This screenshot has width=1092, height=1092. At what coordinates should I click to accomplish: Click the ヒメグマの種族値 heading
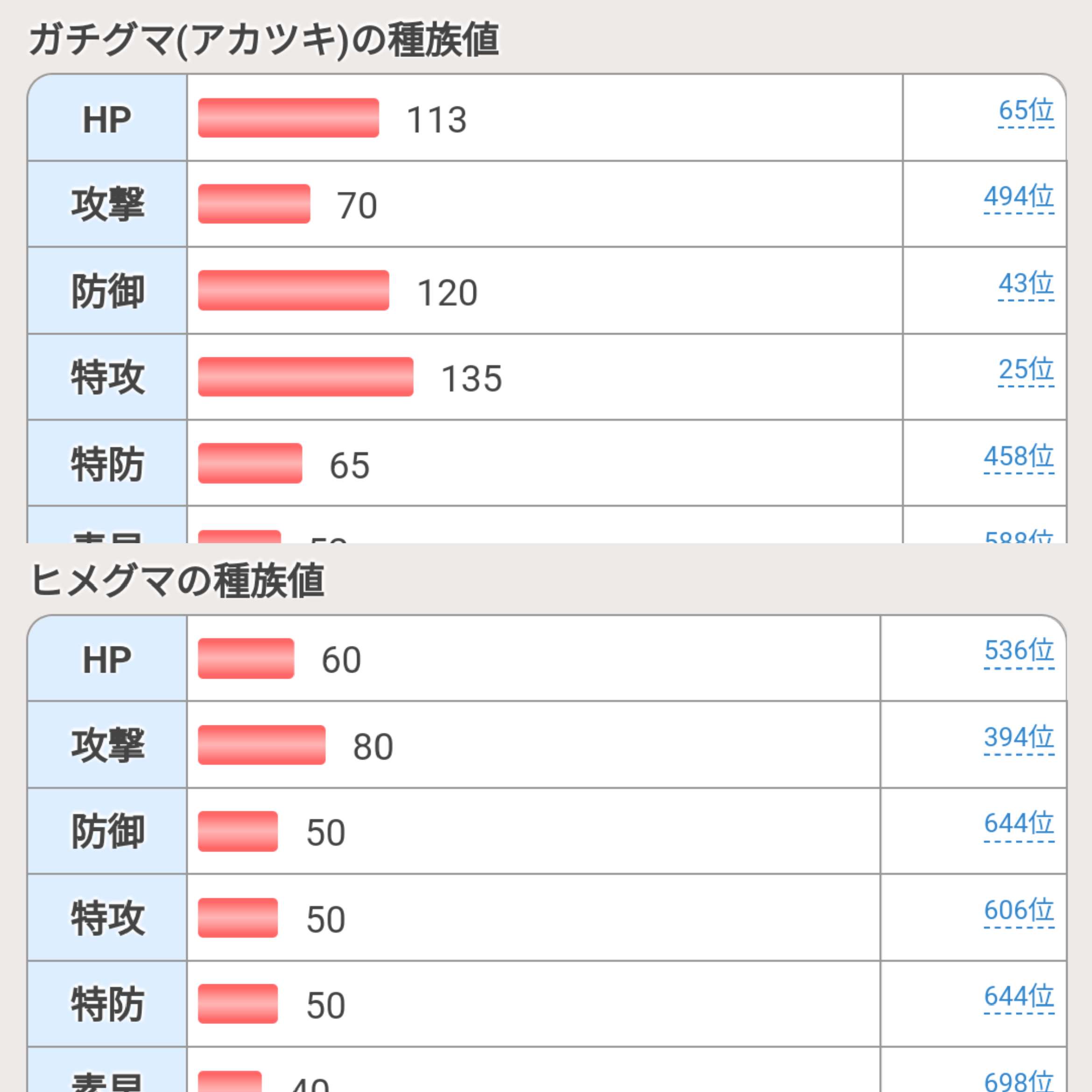pos(177,581)
